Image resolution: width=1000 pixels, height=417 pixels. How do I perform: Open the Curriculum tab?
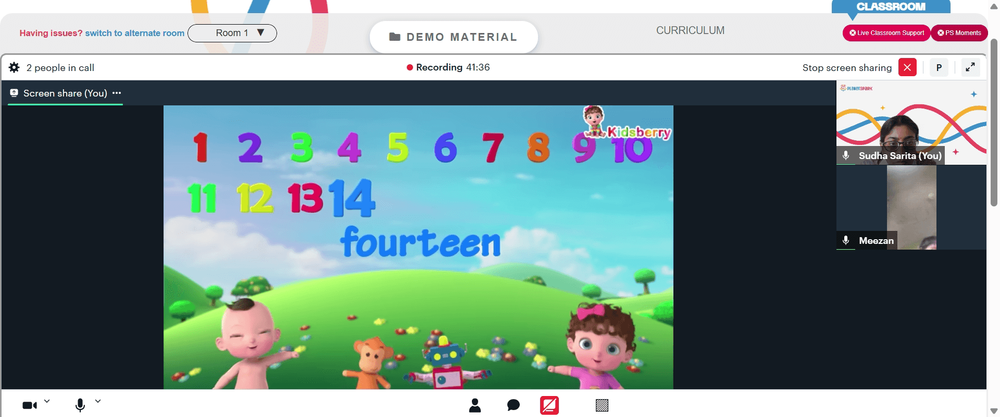point(690,31)
